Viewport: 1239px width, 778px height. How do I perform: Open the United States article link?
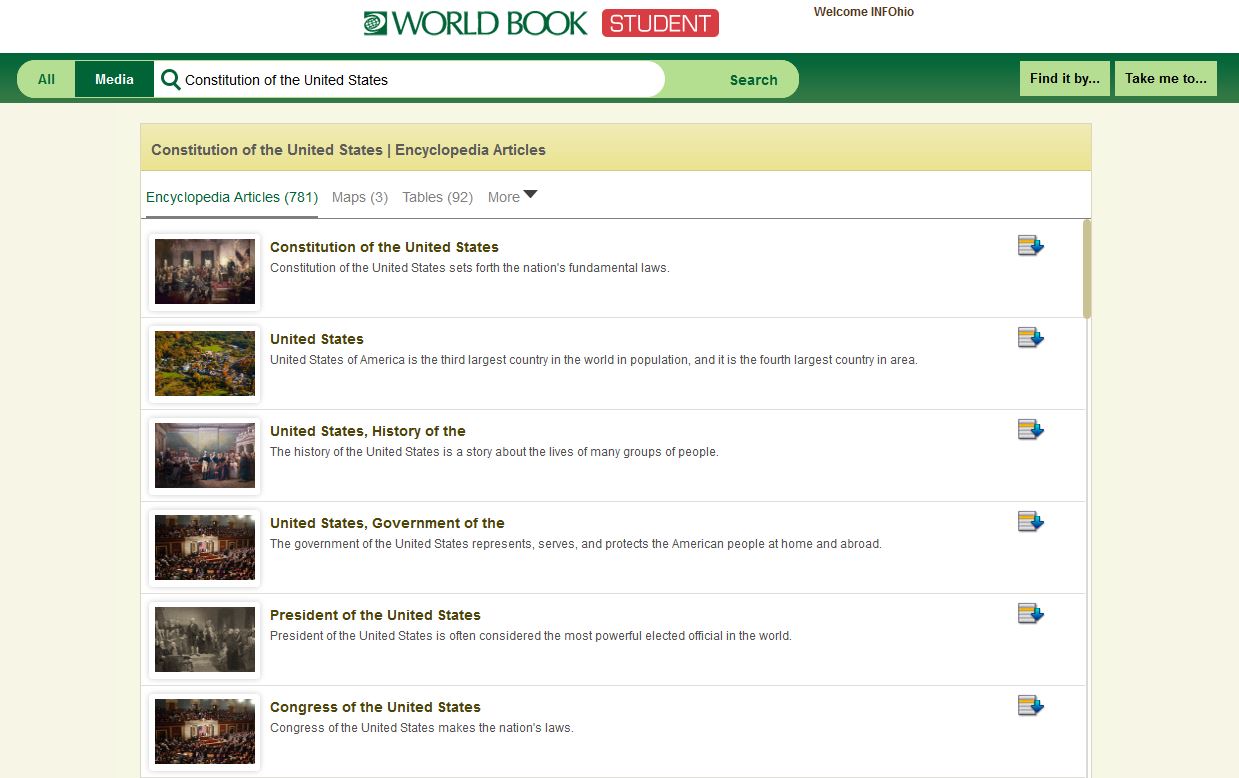(317, 339)
